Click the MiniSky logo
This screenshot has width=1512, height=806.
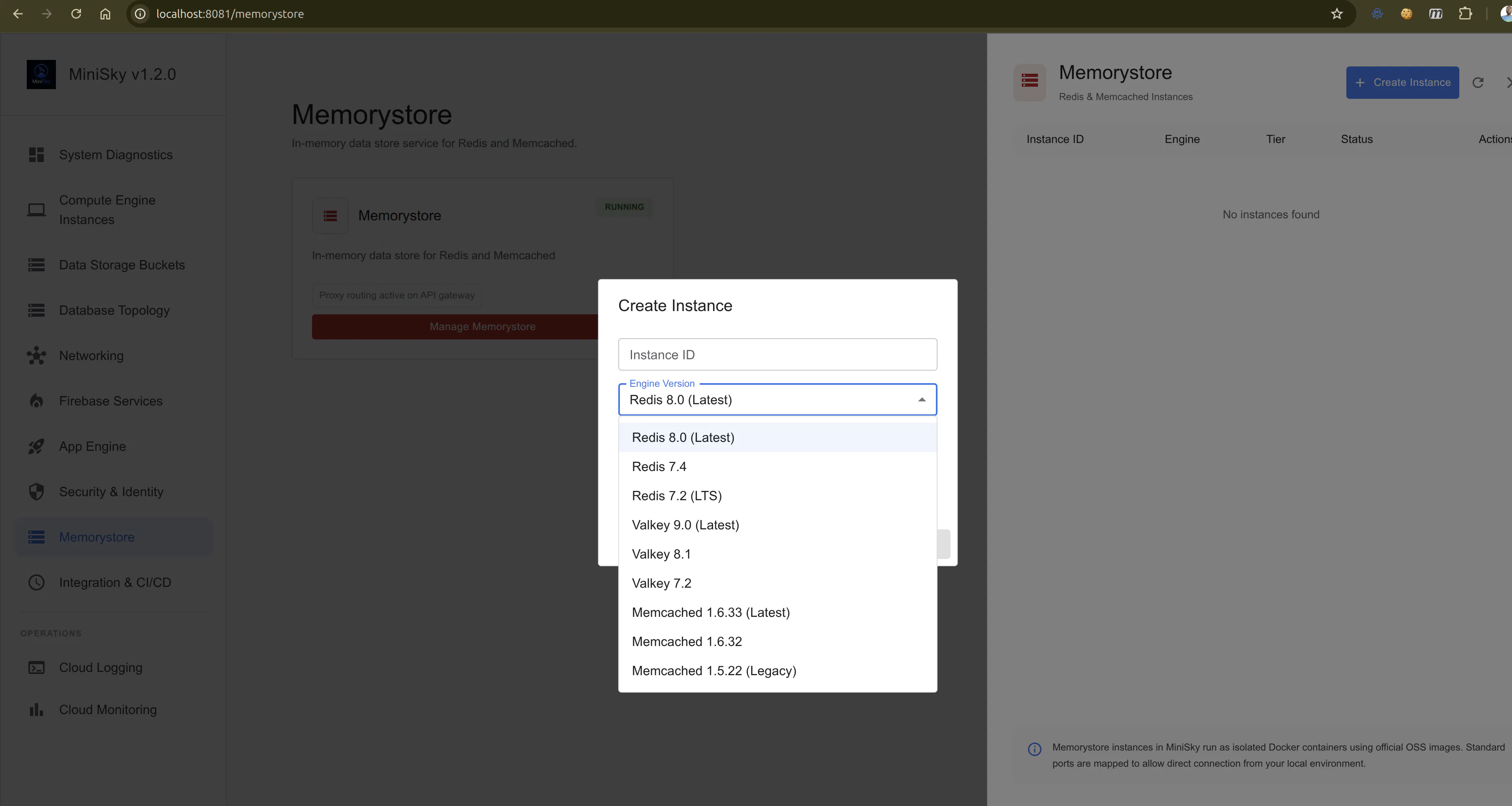tap(41, 74)
